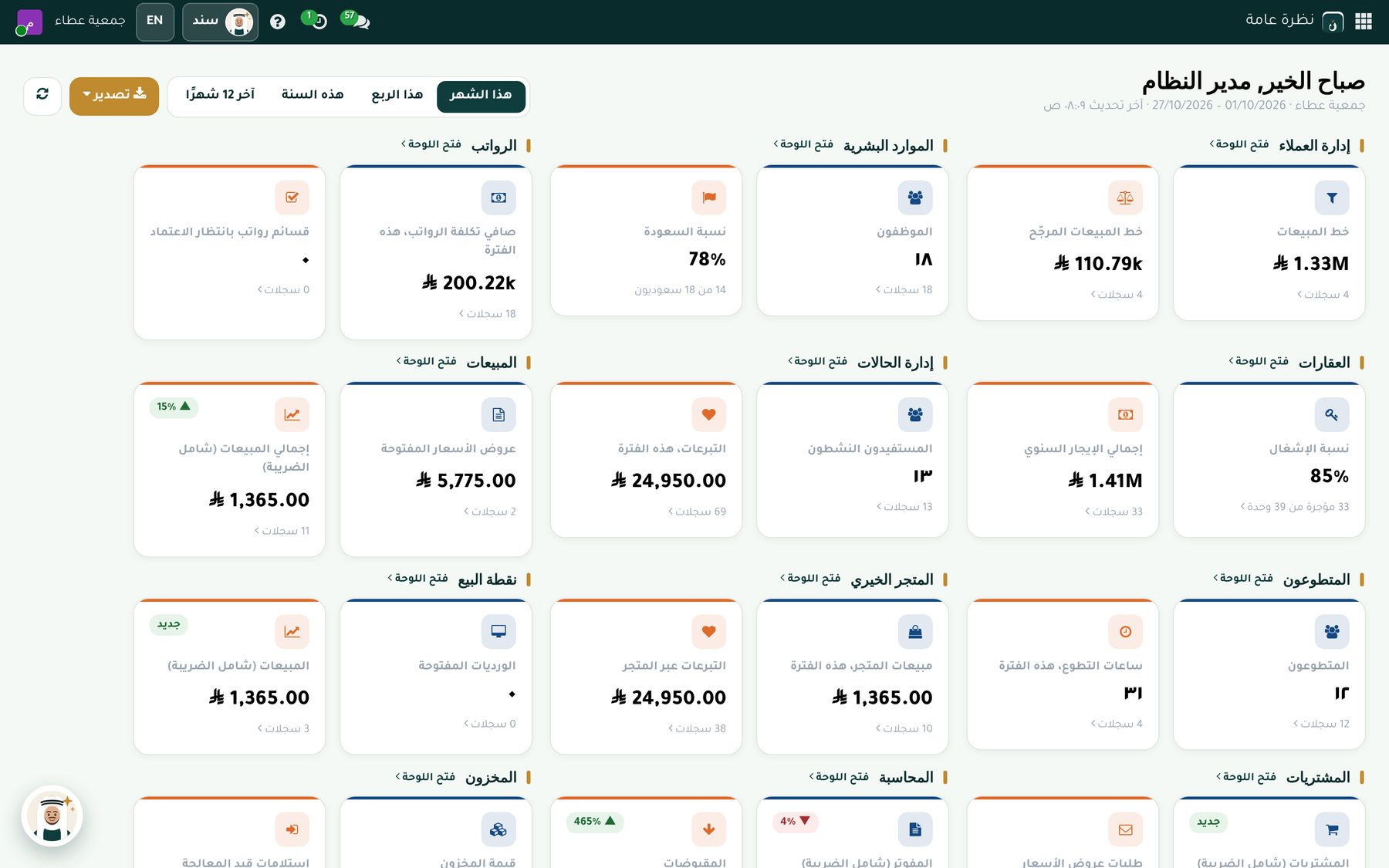Click funnel icon on خط المبيعات card
Image resolution: width=1389 pixels, height=868 pixels.
click(x=1332, y=198)
